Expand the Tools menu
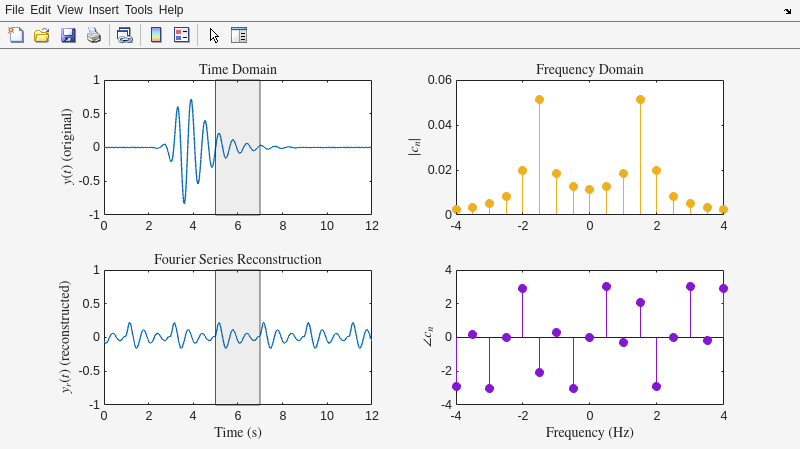This screenshot has height=449, width=800. click(138, 10)
